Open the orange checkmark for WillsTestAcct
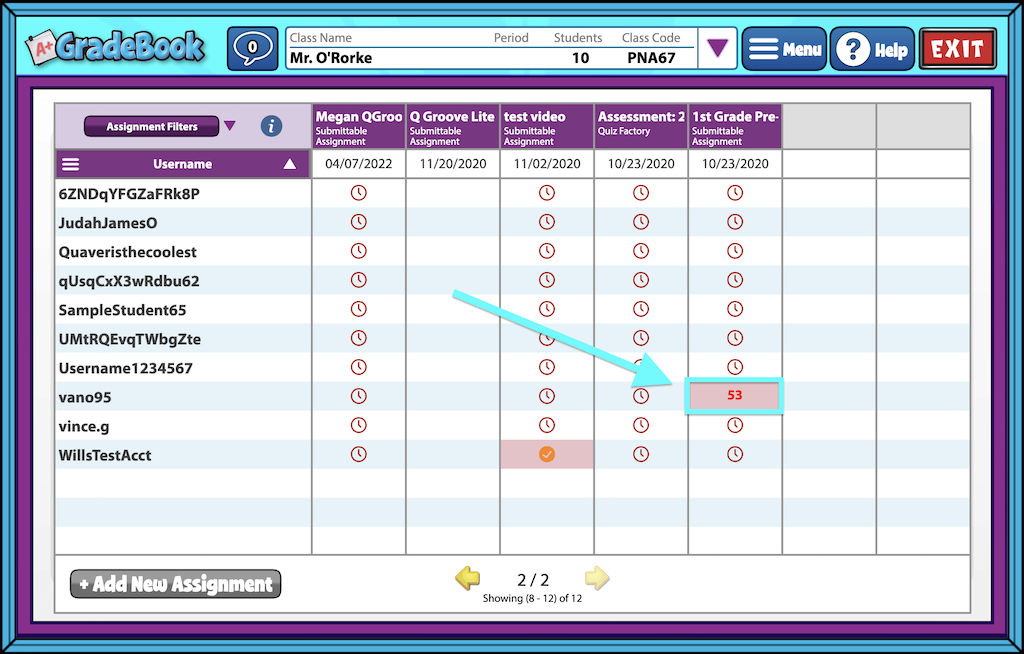 547,454
